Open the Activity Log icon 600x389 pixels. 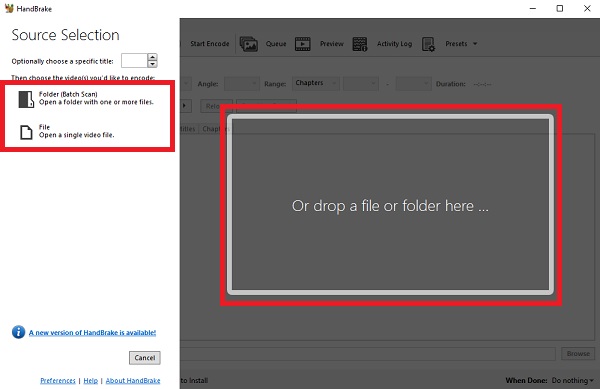click(x=360, y=44)
